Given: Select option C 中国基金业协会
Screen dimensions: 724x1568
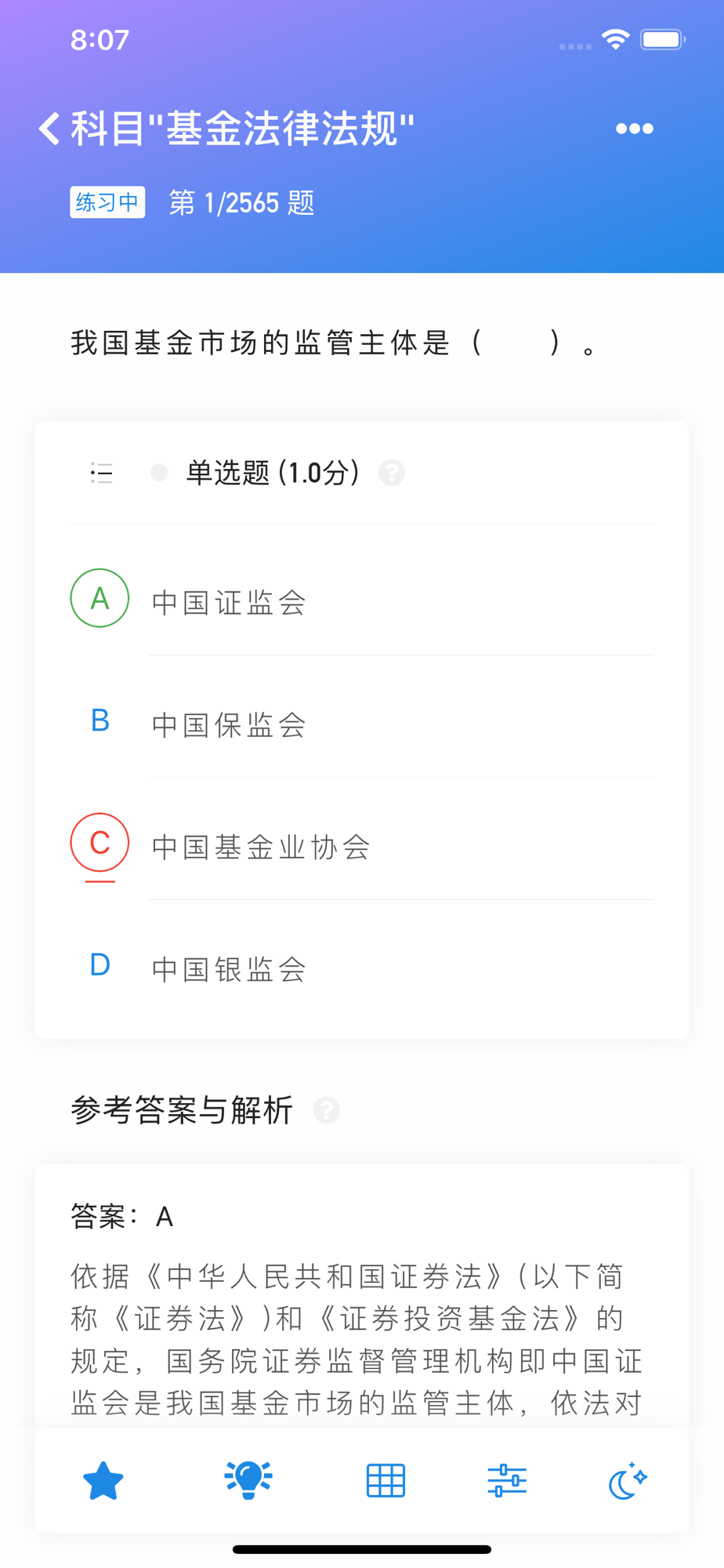Looking at the screenshot, I should click(x=362, y=843).
